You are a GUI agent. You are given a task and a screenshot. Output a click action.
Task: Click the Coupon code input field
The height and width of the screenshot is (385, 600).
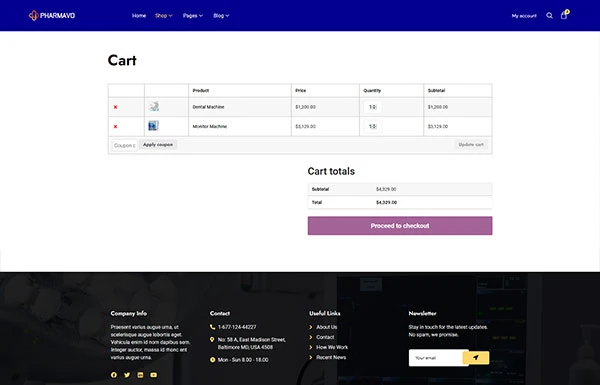[124, 145]
